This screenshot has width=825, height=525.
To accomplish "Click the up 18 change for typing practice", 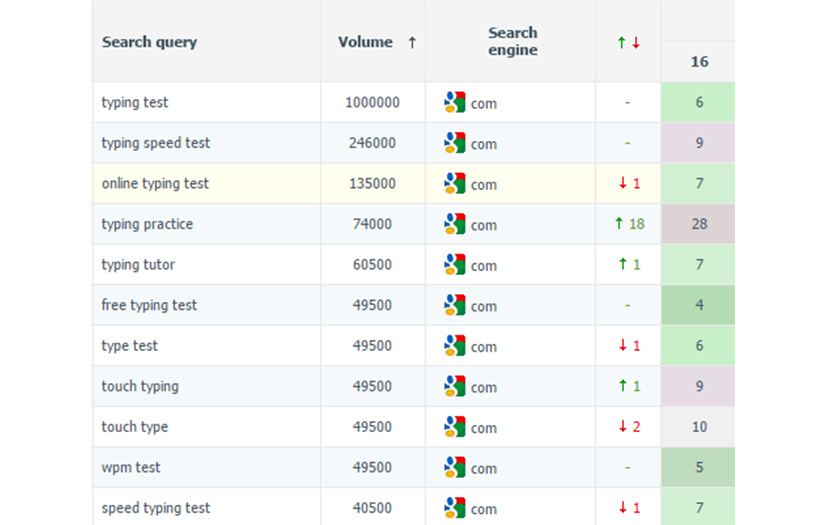I will click(x=629, y=224).
